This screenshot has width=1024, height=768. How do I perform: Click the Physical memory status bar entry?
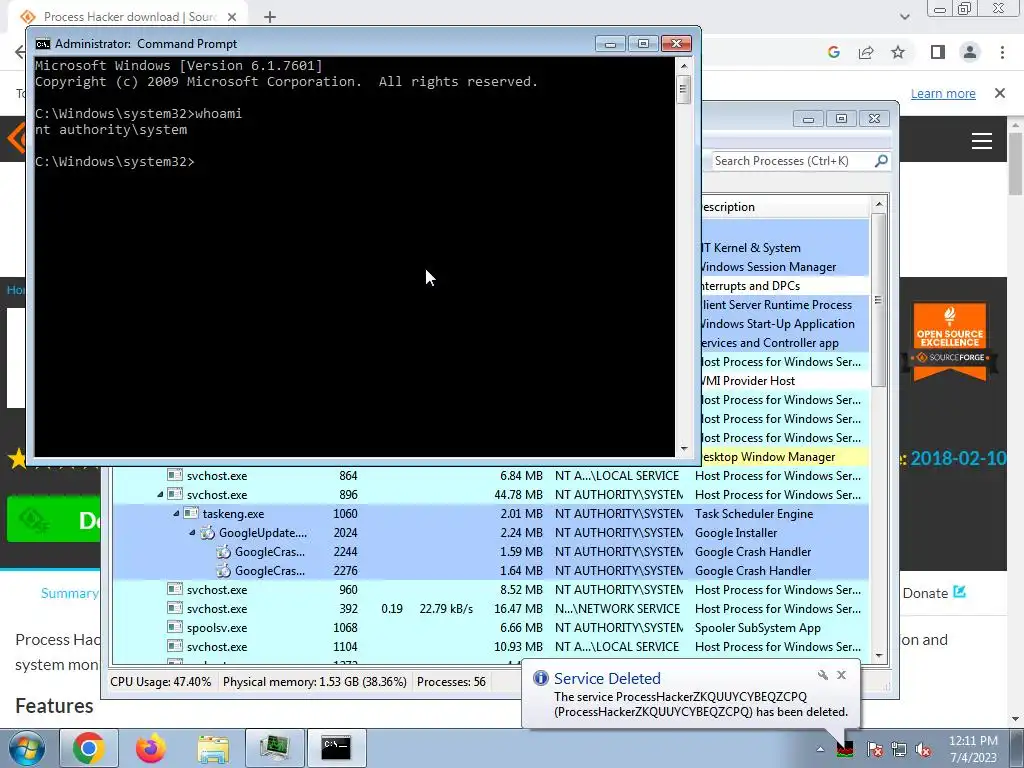point(315,682)
